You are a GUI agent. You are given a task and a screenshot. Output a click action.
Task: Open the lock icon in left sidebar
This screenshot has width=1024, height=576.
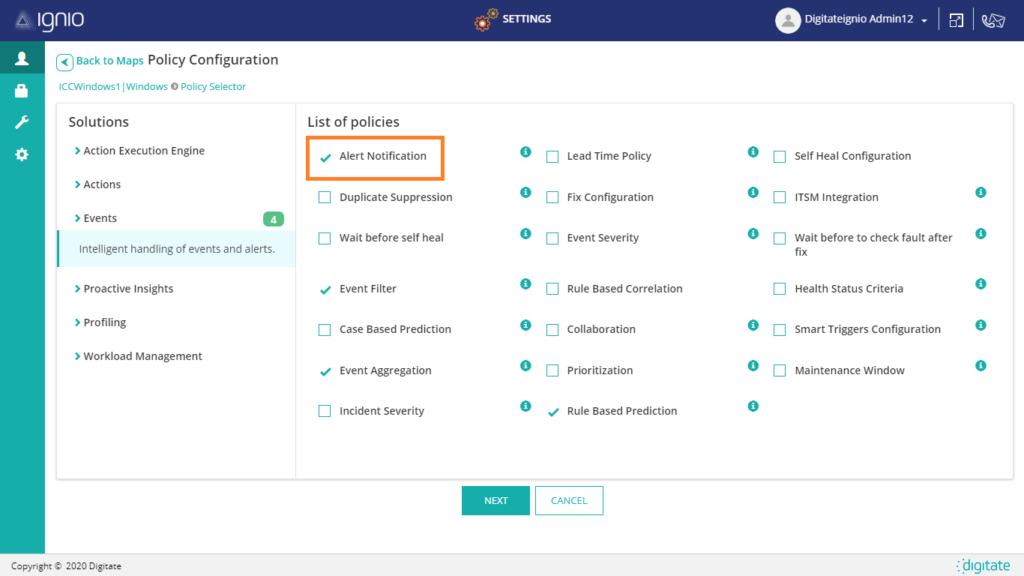coord(21,91)
